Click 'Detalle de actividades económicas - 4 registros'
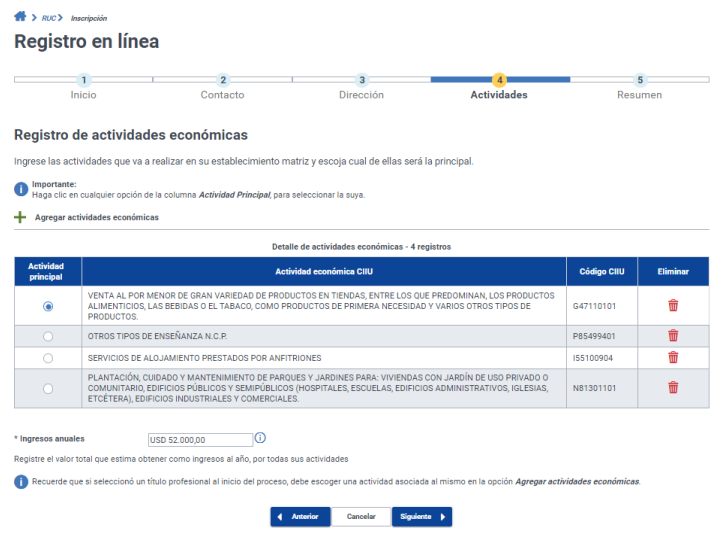Viewport: 718px width, 538px height. click(361, 247)
